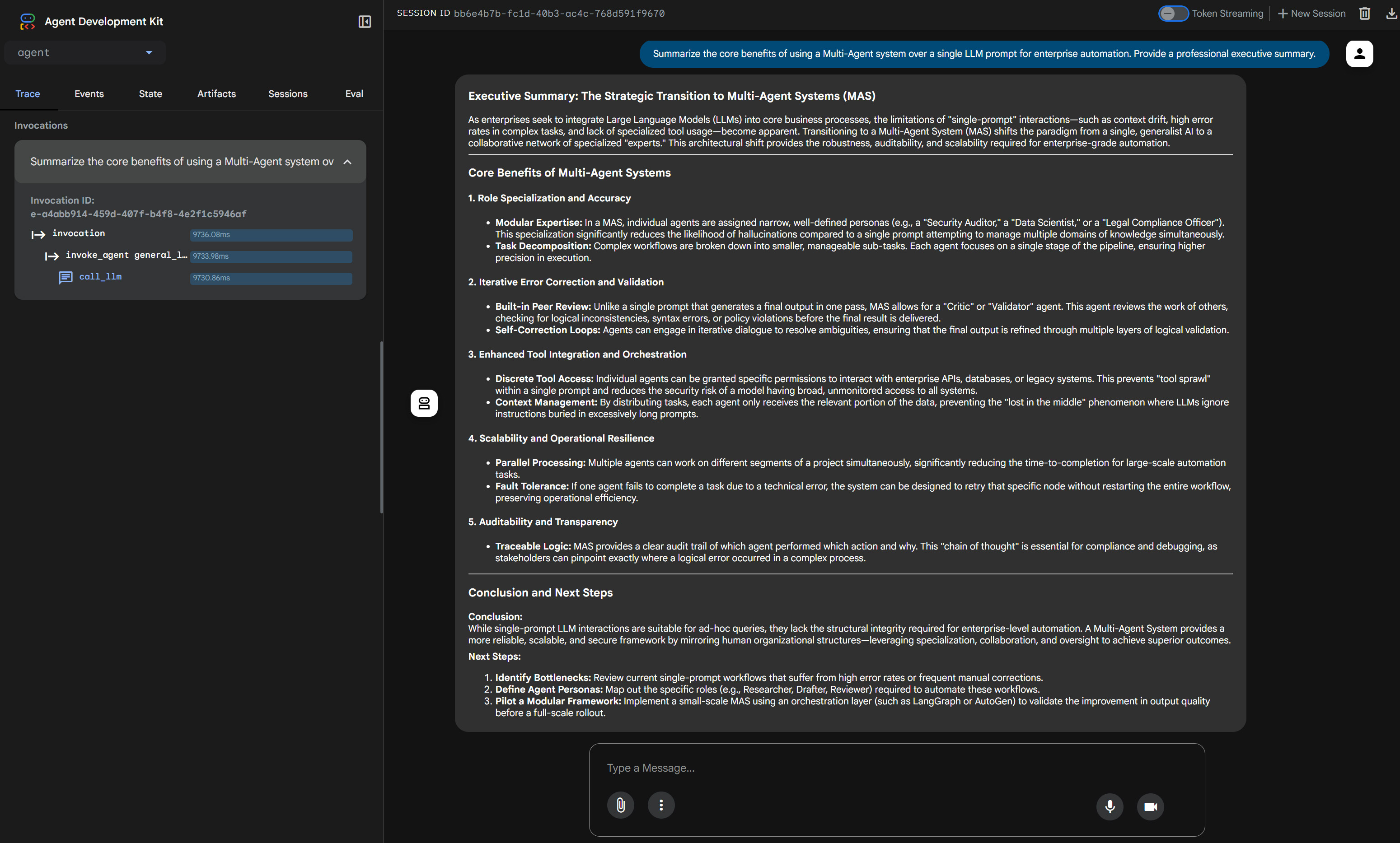Start voice input with microphone icon
The image size is (1400, 843).
pyautogui.click(x=1109, y=806)
